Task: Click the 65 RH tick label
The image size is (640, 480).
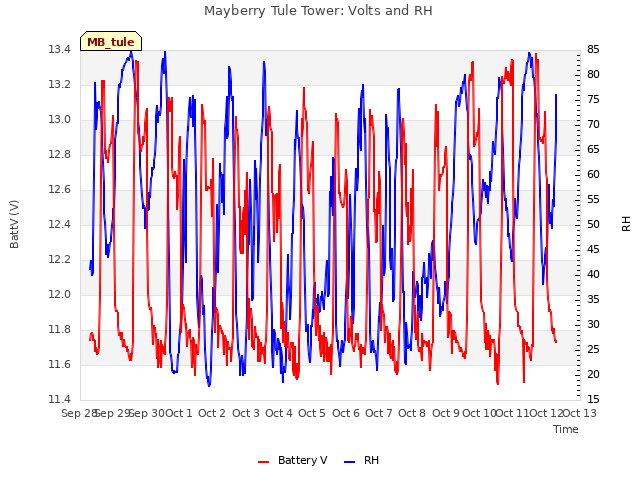Action: 593,150
